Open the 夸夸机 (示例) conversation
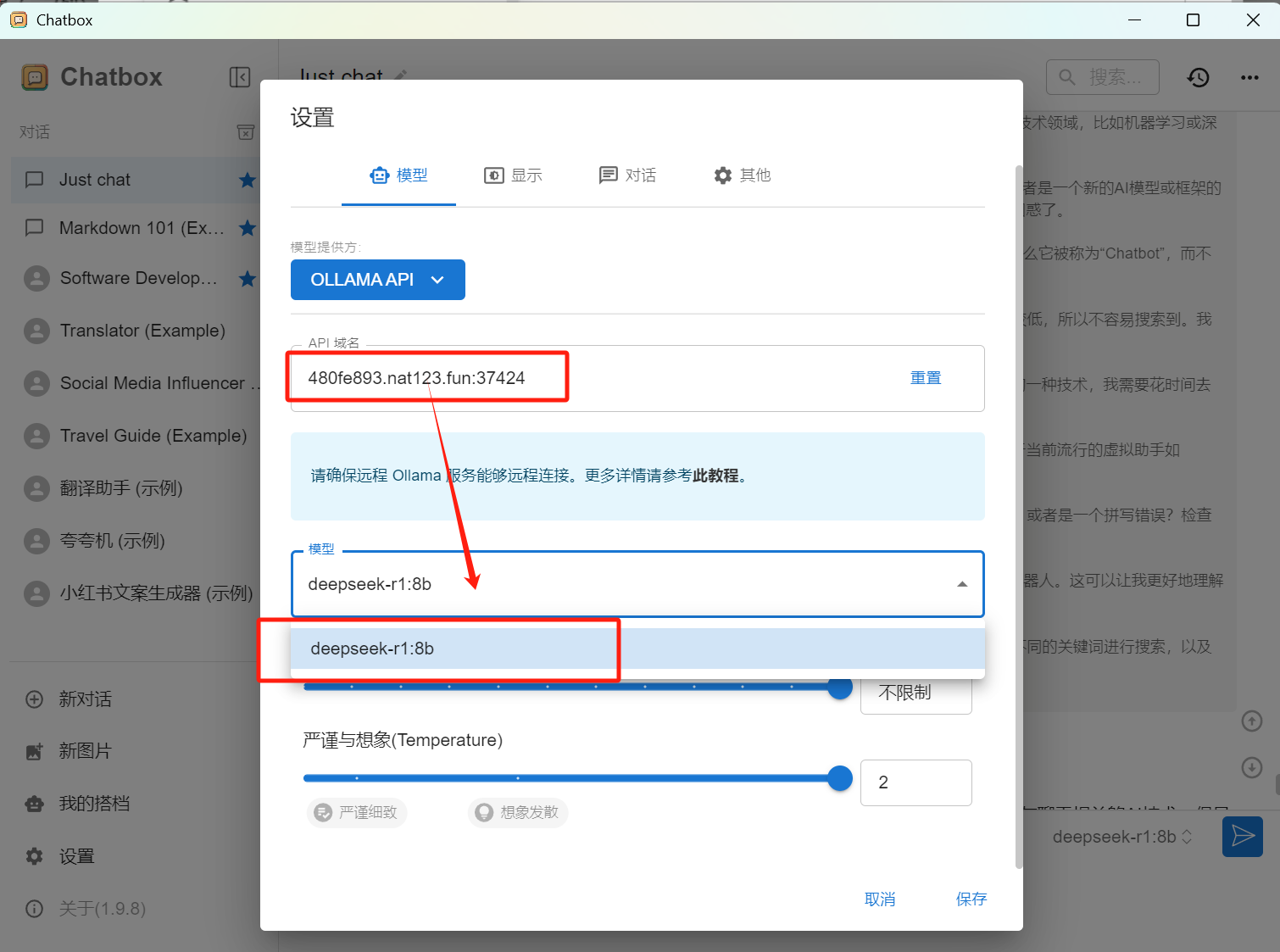 pyautogui.click(x=136, y=541)
